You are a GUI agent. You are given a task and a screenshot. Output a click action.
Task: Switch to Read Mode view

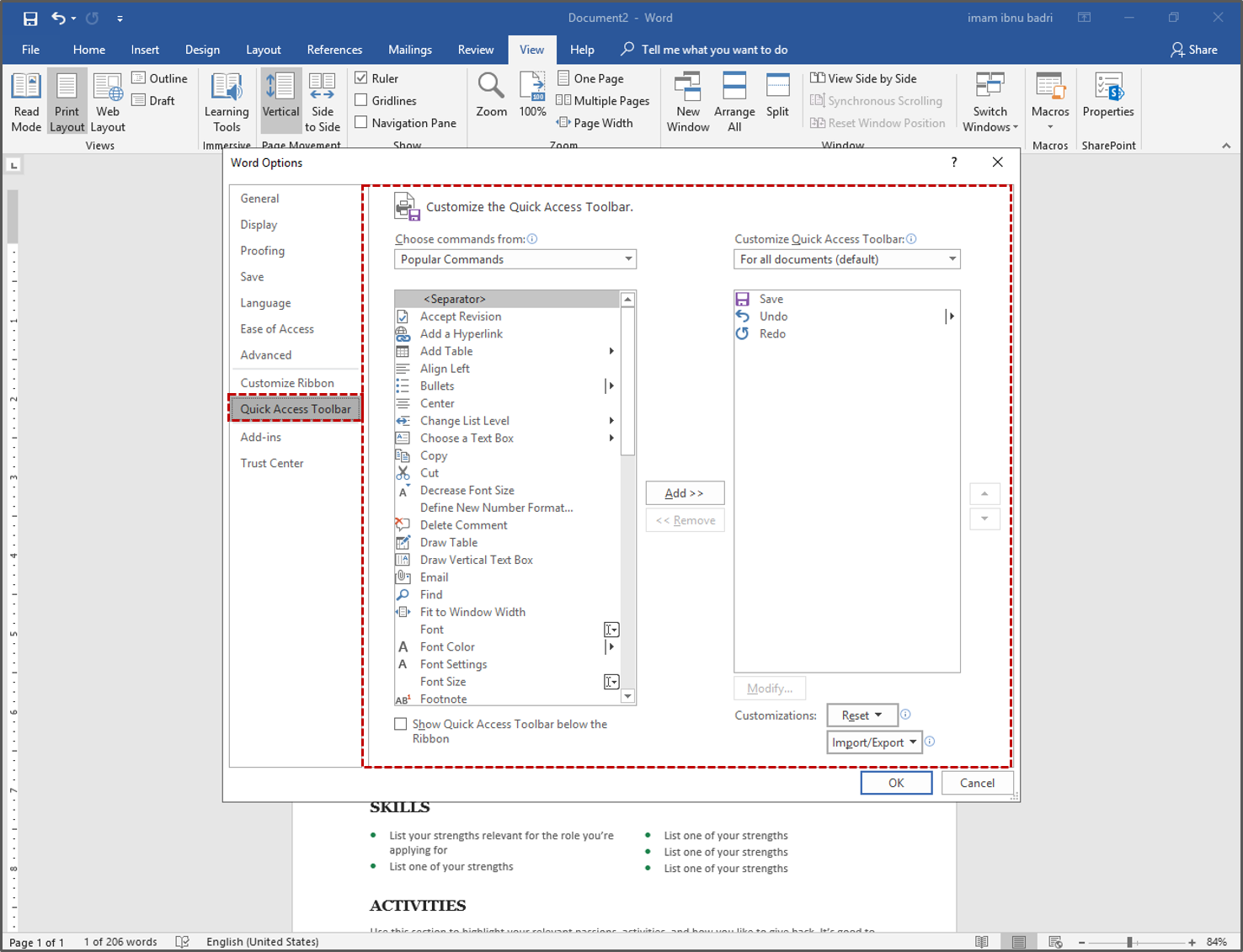[26, 102]
